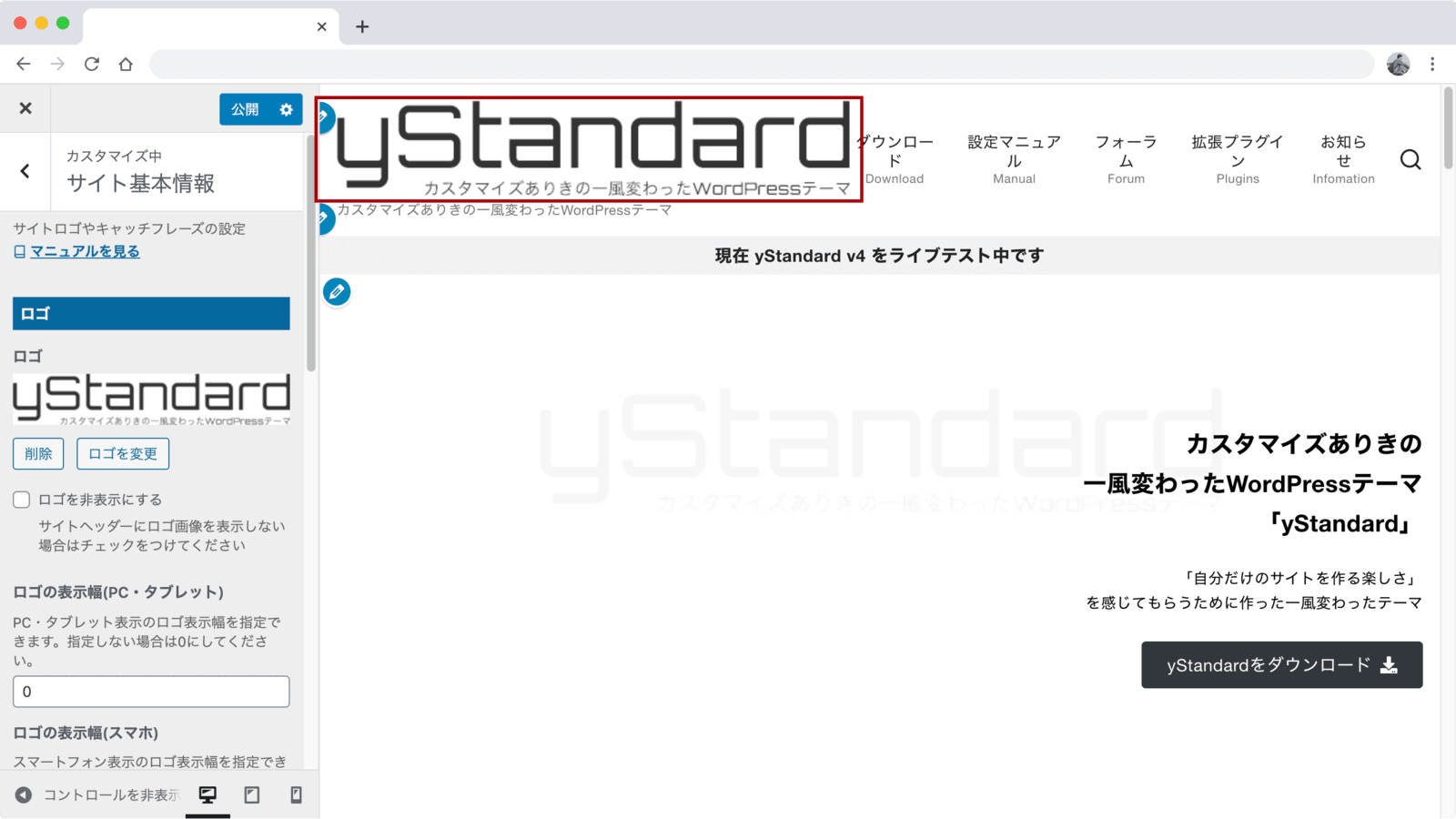Screen dimensions: 1456x819
Task: Click the ロゴを変更 button
Action: 123,453
